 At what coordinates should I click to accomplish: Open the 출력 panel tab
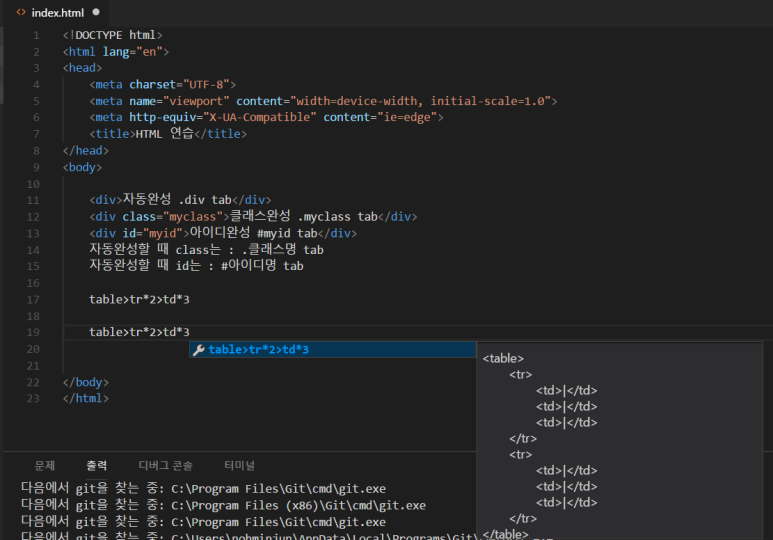click(97, 465)
